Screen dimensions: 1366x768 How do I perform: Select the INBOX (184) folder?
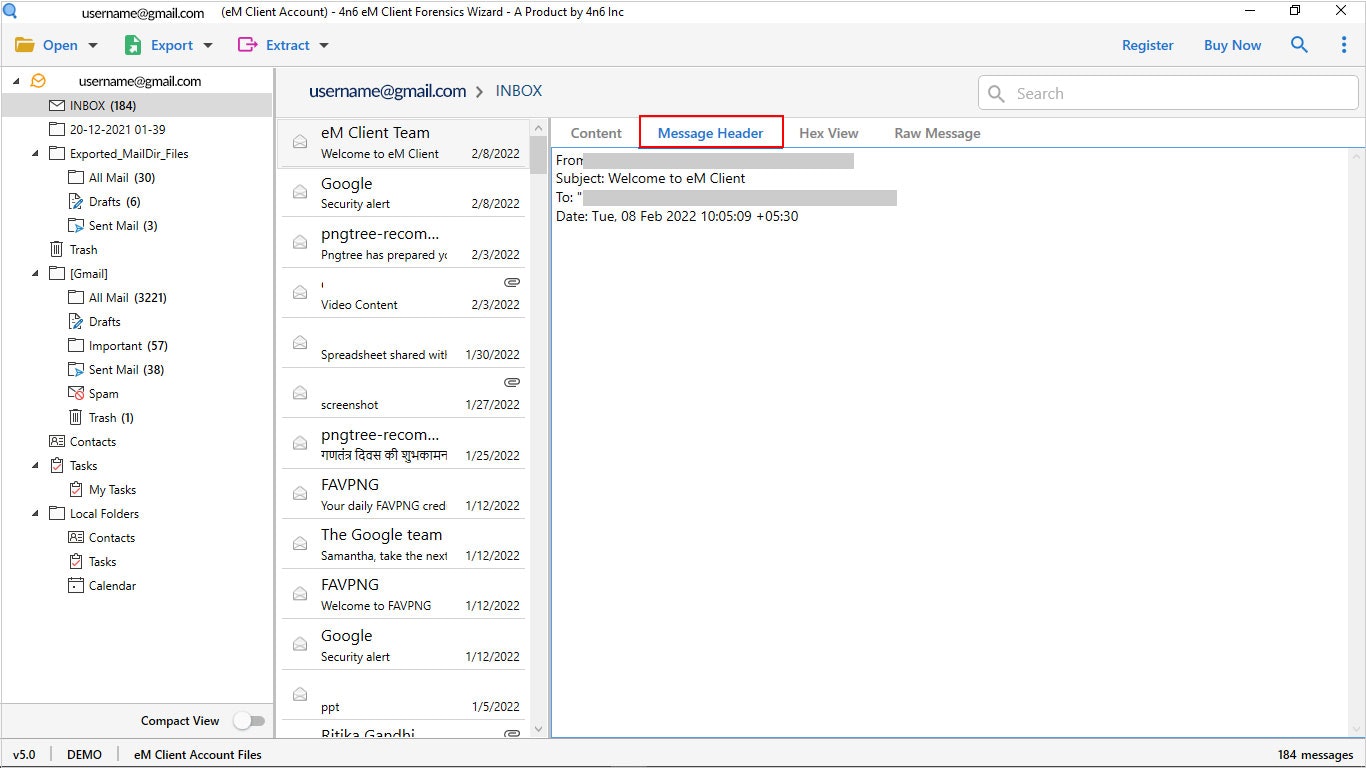[x=137, y=105]
